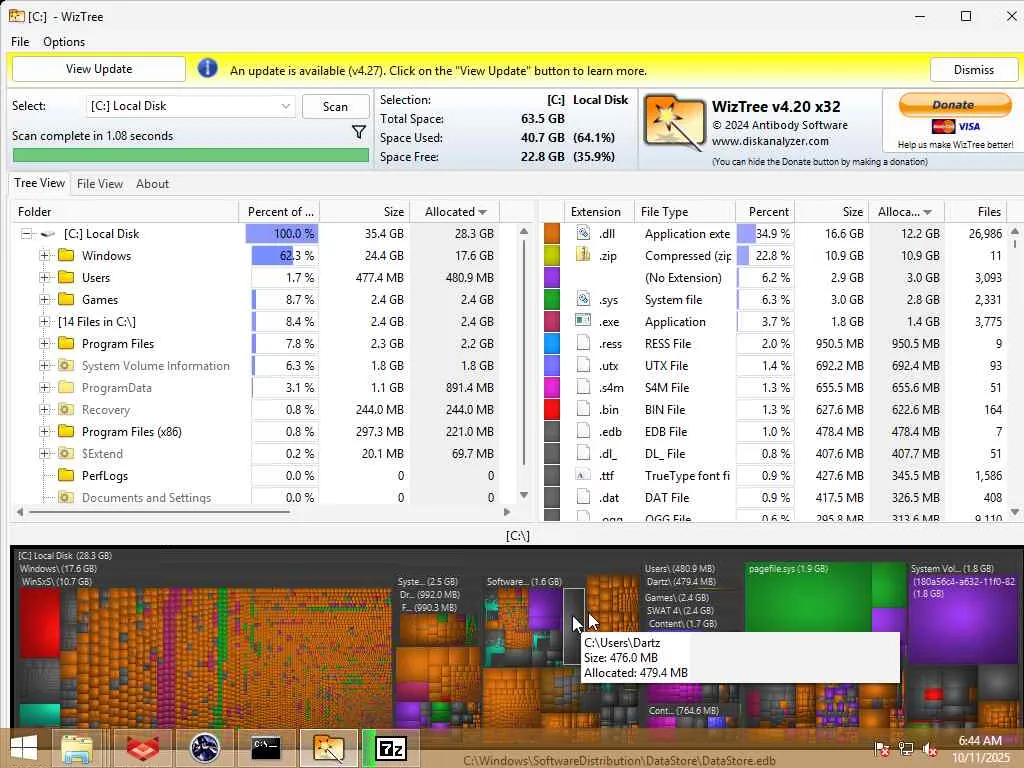1024x768 pixels.
Task: Sort file types by Files column header
Action: click(978, 211)
